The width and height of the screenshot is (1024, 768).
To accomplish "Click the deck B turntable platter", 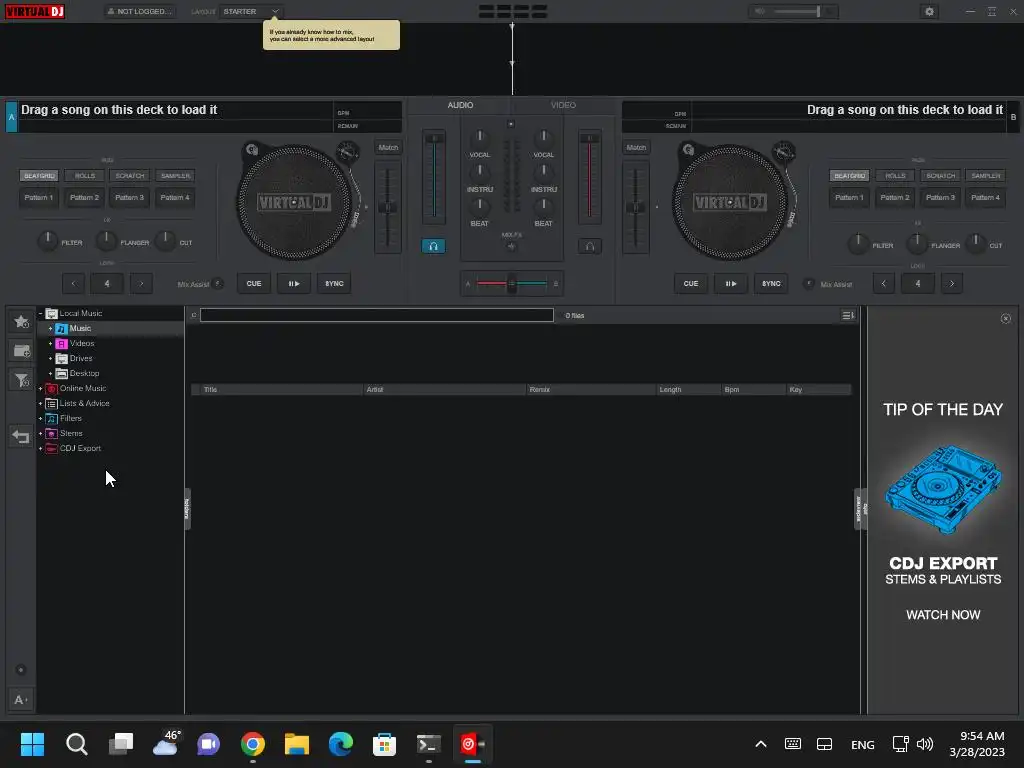I will click(x=729, y=202).
